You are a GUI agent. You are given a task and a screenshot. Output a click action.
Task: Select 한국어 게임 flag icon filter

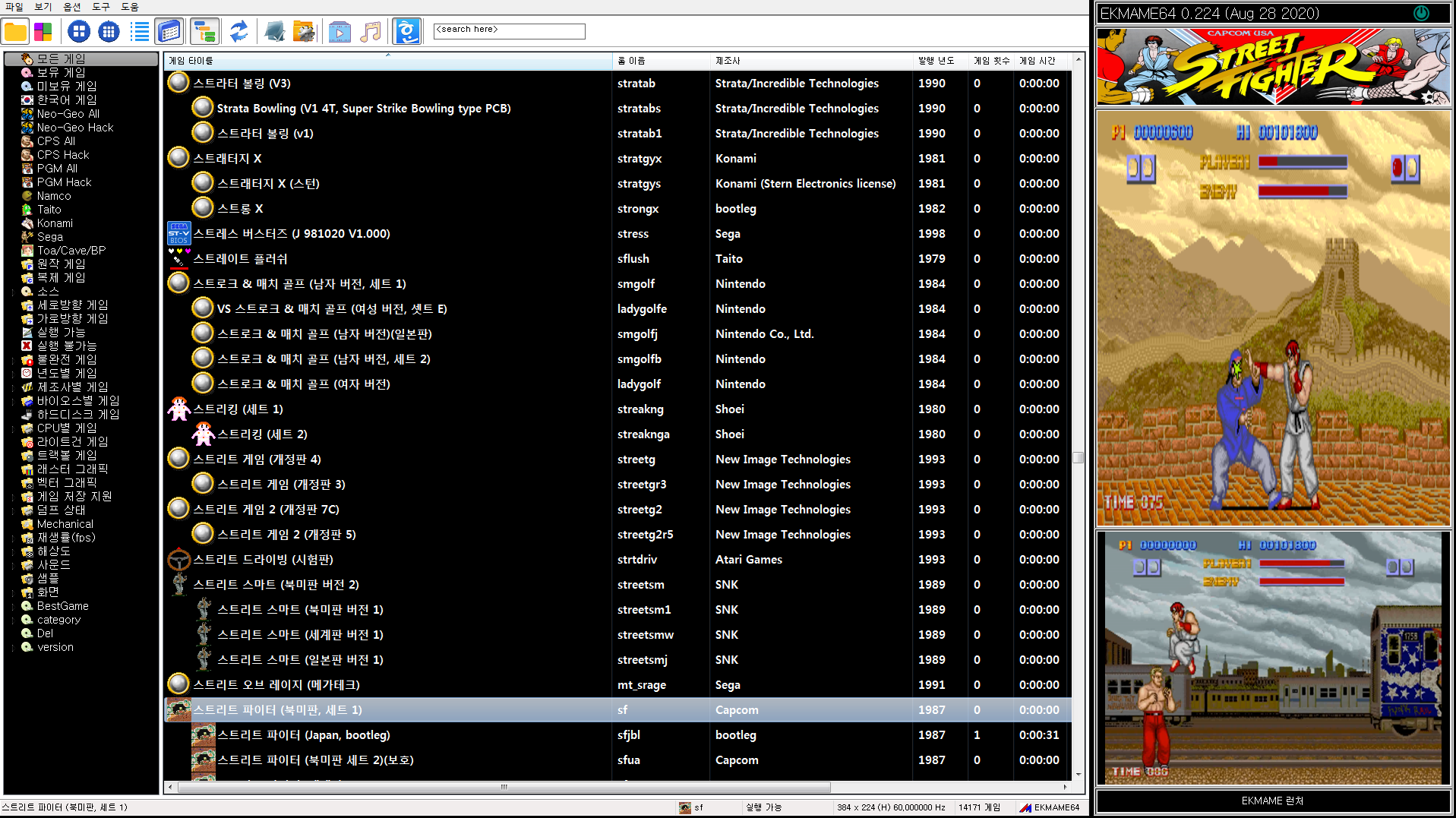(27, 99)
